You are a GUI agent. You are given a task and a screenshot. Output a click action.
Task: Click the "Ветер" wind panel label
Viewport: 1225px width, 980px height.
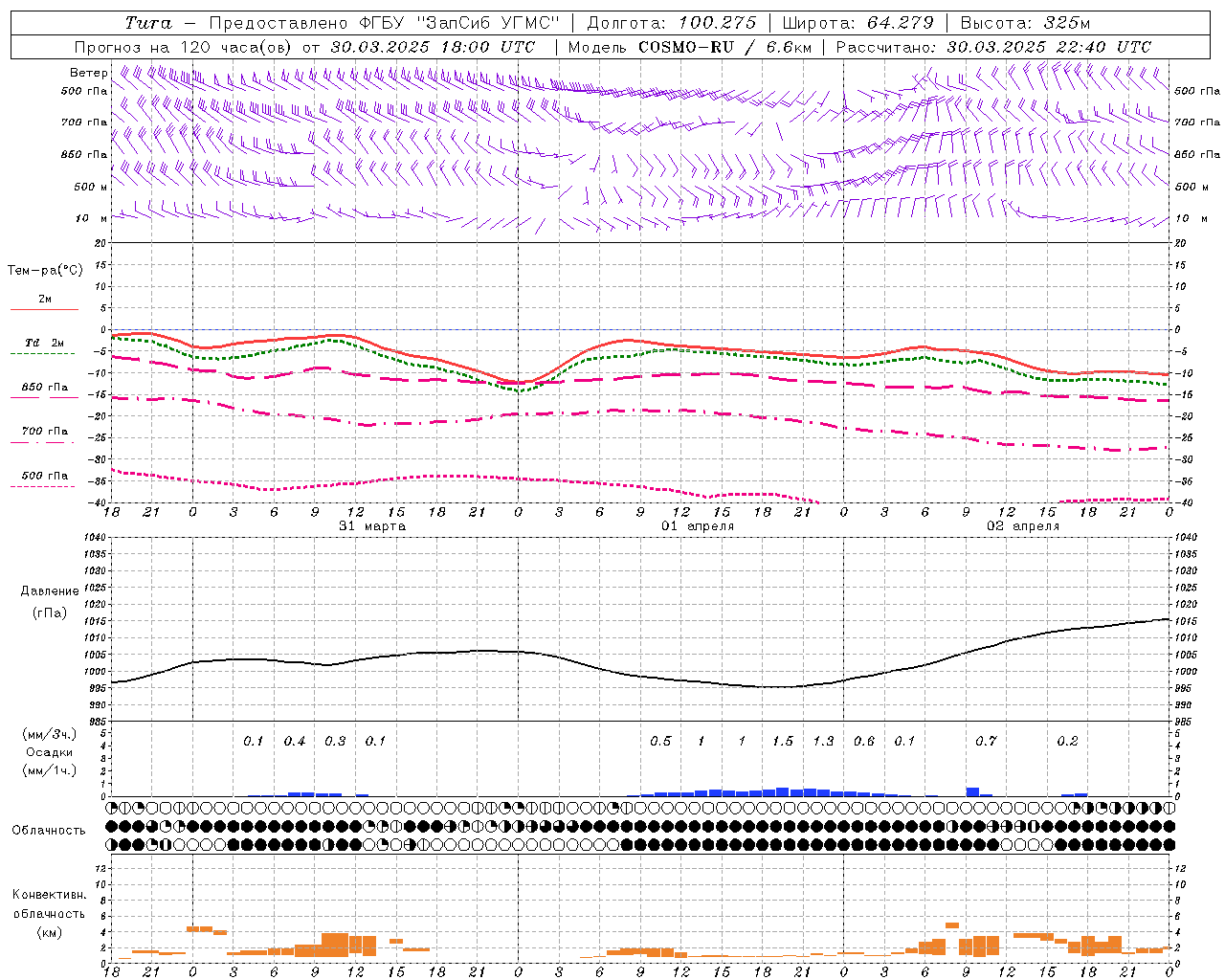point(88,73)
